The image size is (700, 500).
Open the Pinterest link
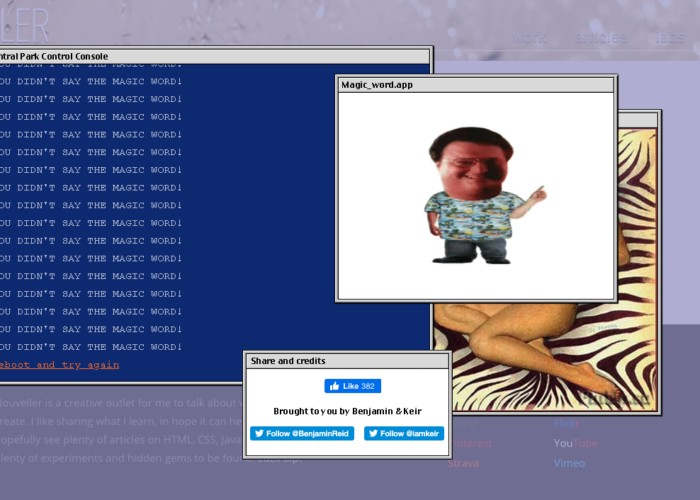(x=472, y=443)
